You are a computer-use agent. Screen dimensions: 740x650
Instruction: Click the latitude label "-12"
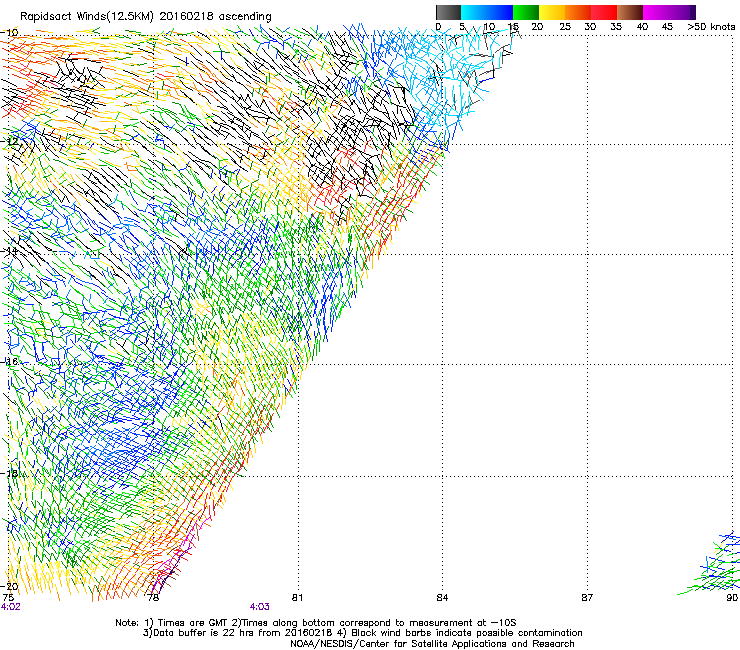tap(10, 141)
